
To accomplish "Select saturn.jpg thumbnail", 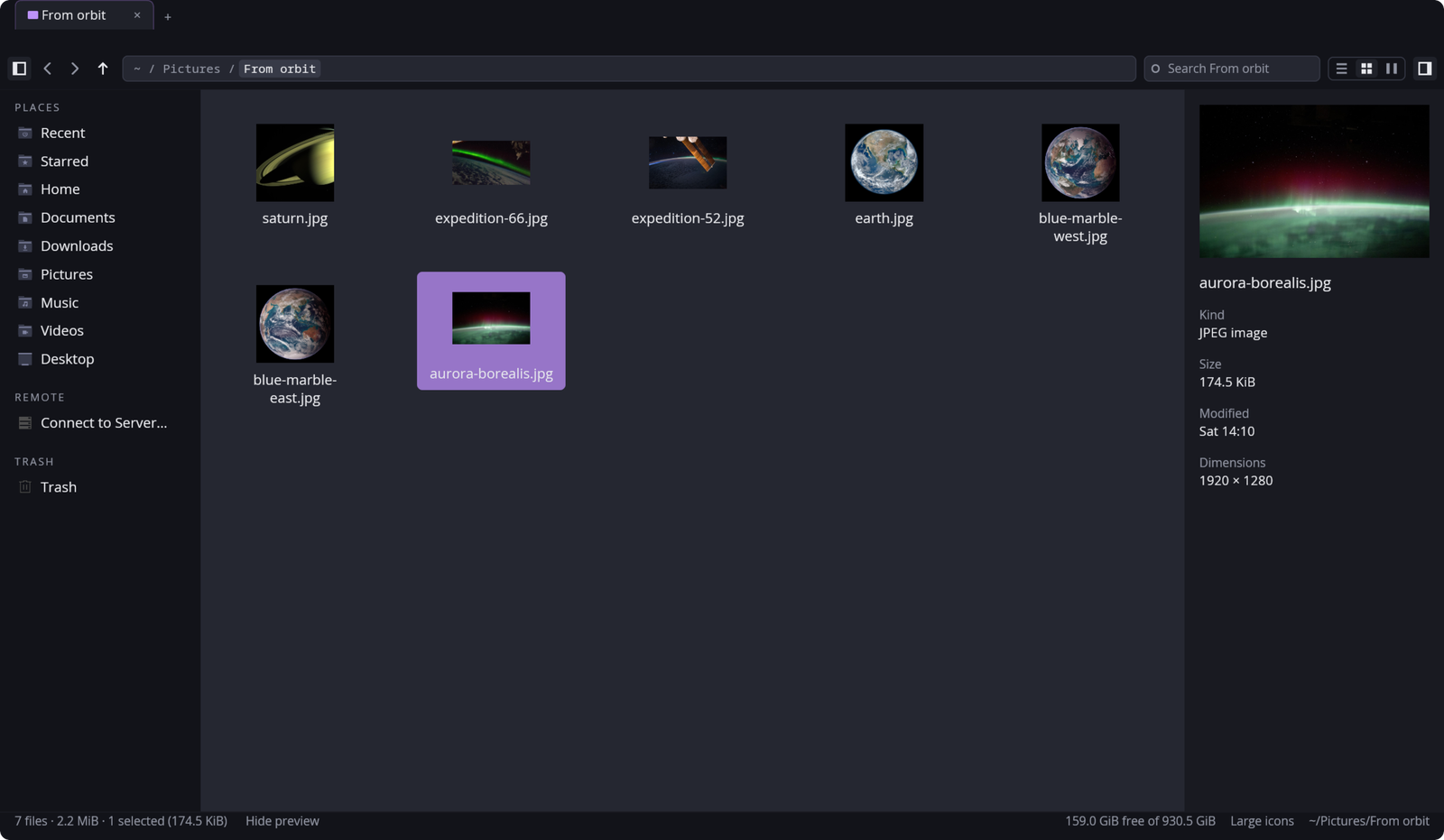I will coord(295,163).
